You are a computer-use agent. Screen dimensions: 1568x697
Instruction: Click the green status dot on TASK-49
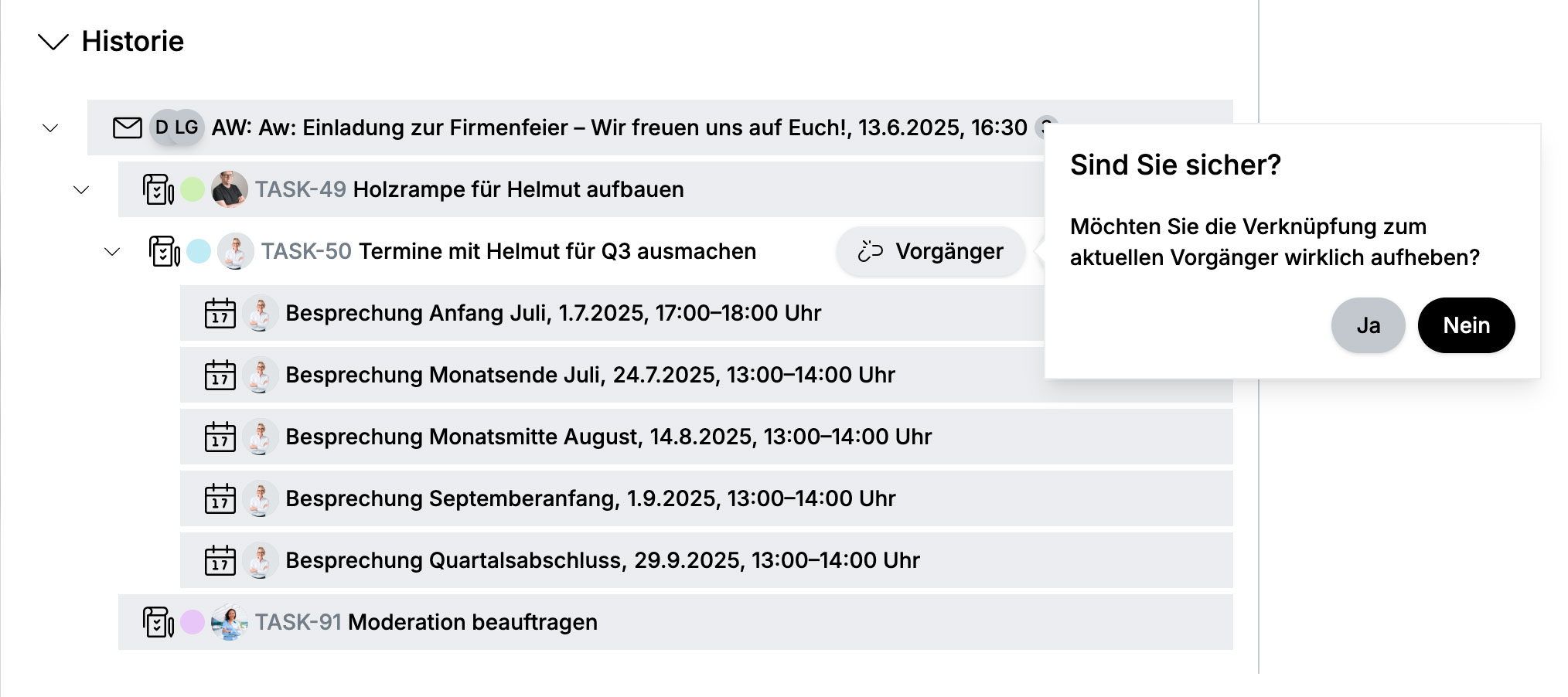pos(193,189)
